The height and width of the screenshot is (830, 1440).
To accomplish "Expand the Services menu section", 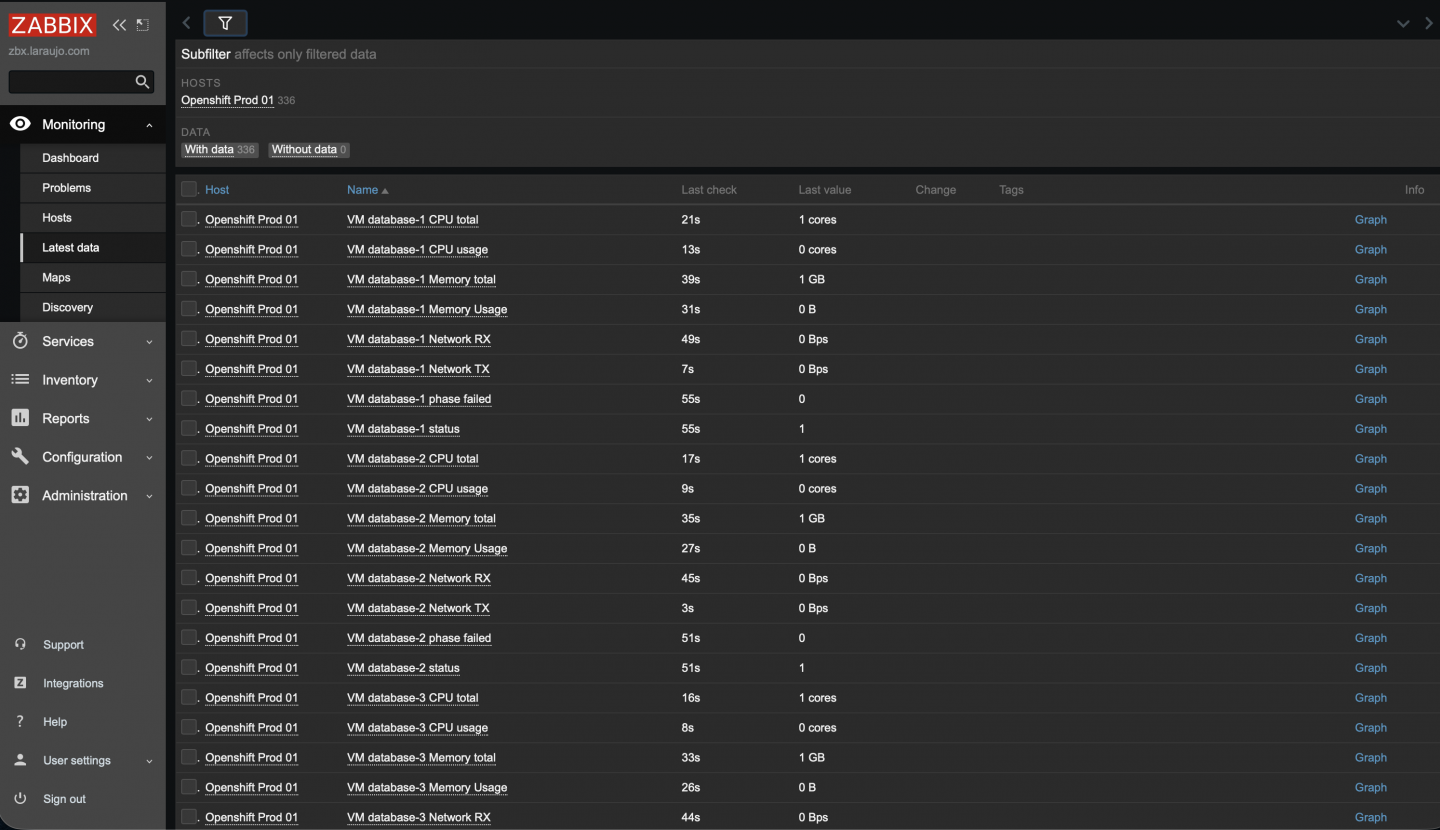I will pos(149,342).
